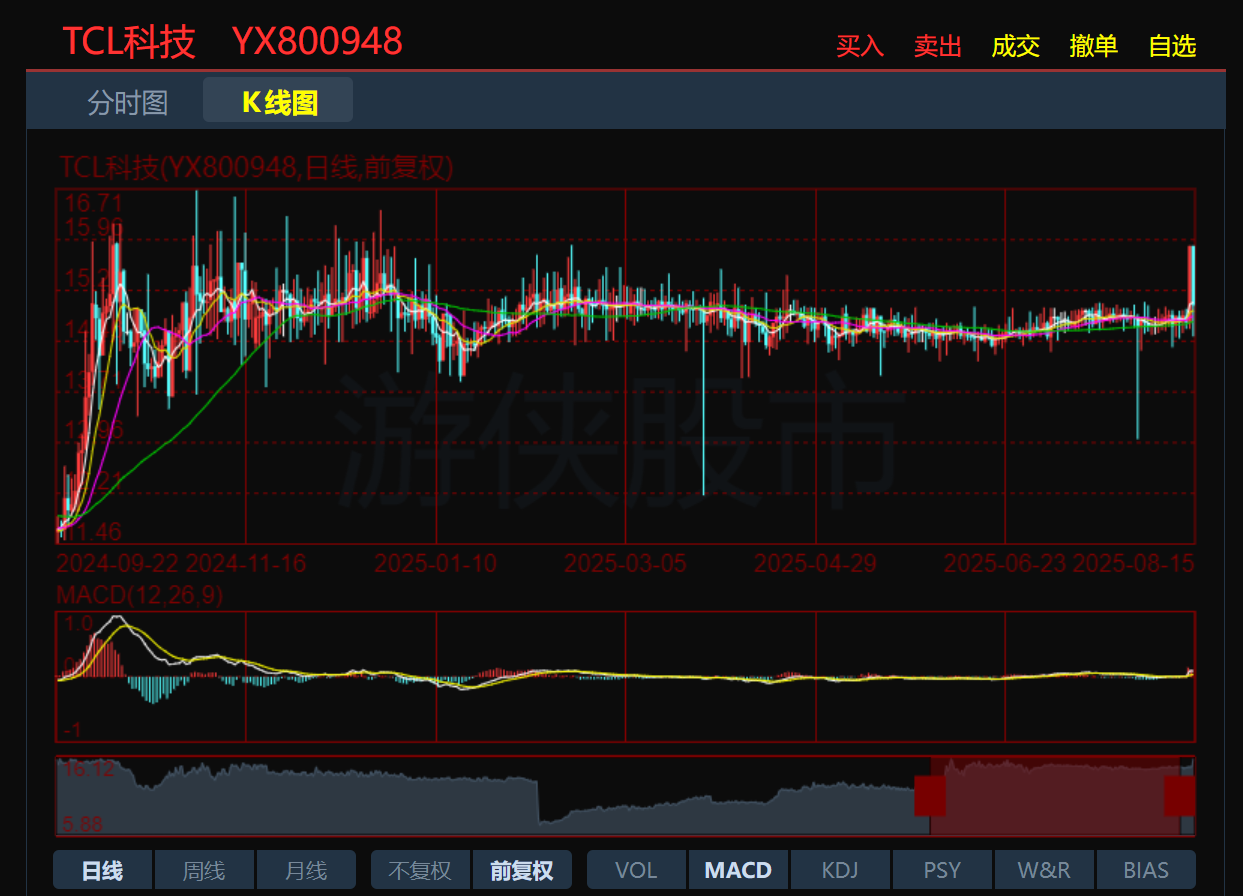Click the red selected range window
Viewport: 1243px width, 896px height.
point(1055,796)
